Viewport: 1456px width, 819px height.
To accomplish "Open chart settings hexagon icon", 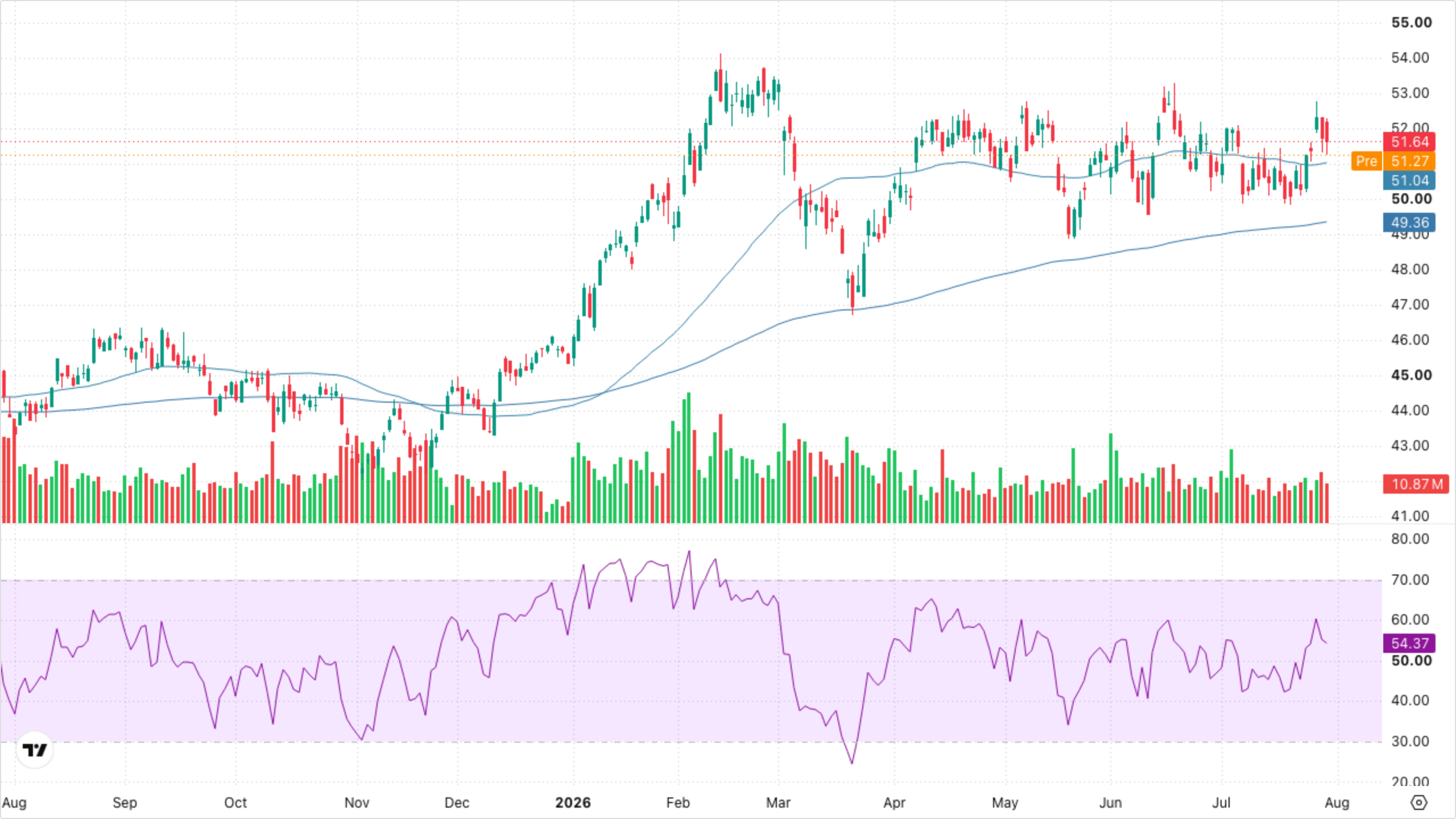I will (x=1419, y=803).
